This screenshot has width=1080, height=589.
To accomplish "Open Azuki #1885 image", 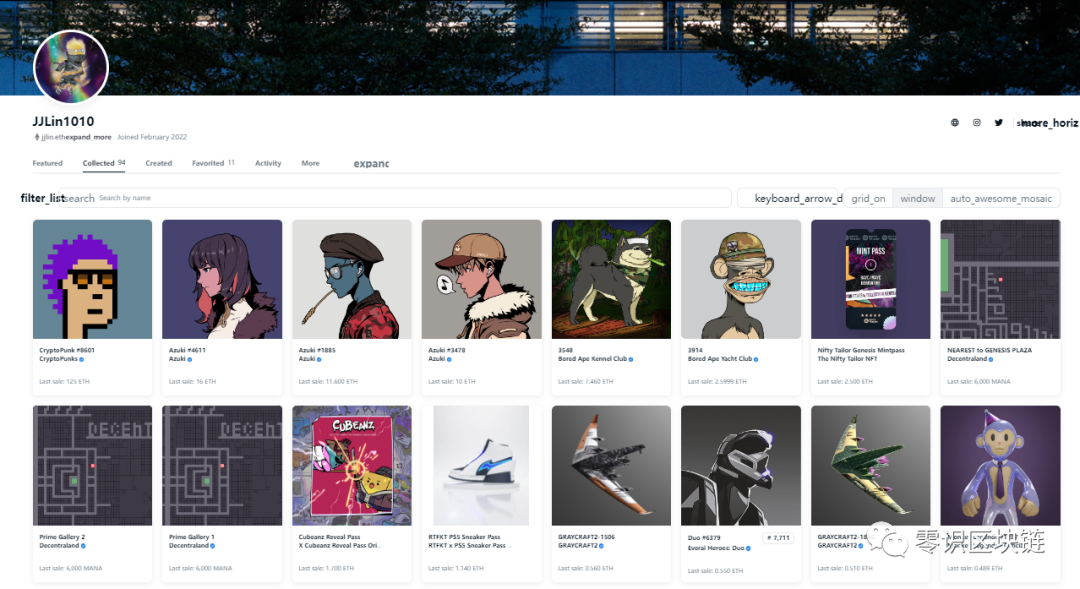I will pyautogui.click(x=352, y=279).
